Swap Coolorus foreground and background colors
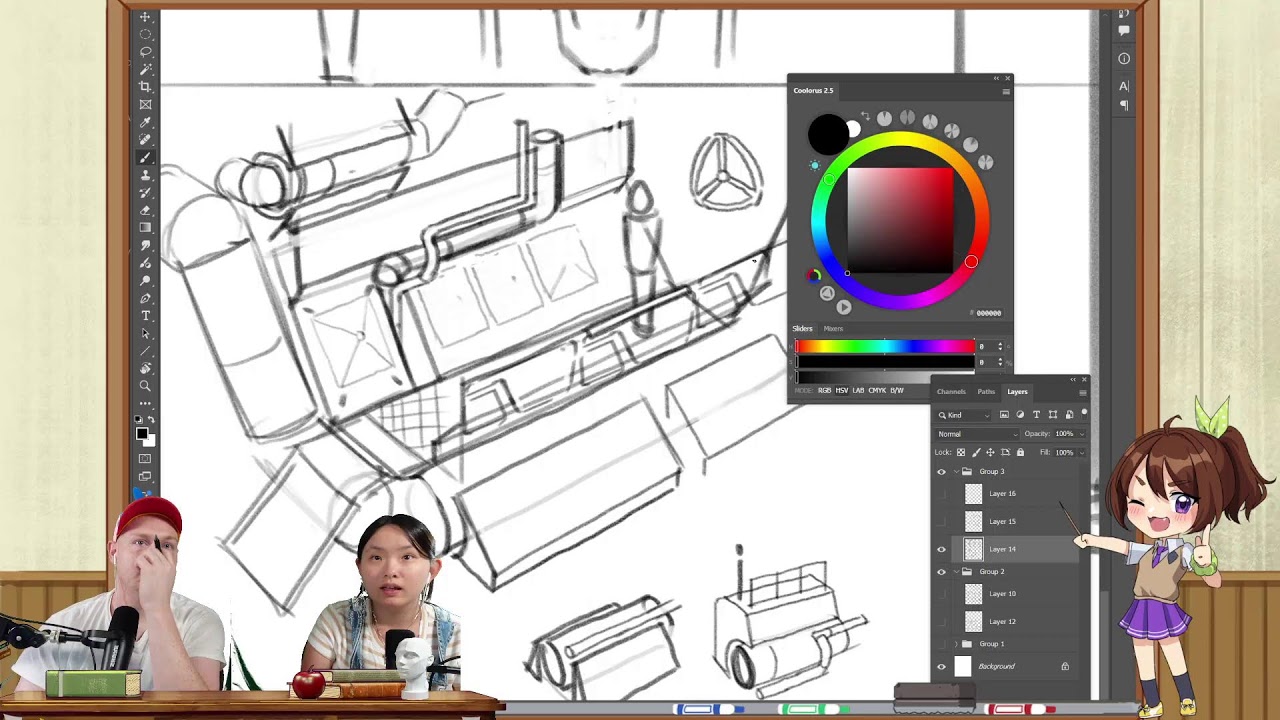 point(866,116)
